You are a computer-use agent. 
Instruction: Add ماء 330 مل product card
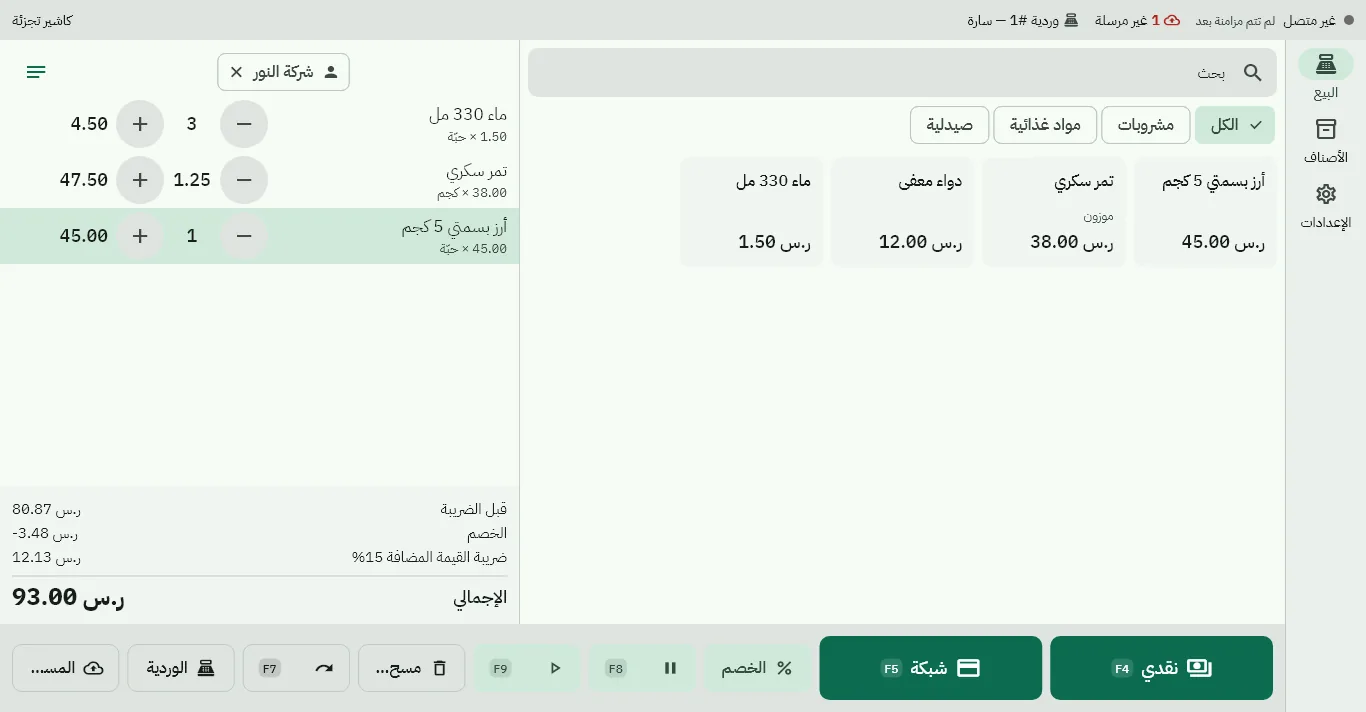(x=752, y=212)
